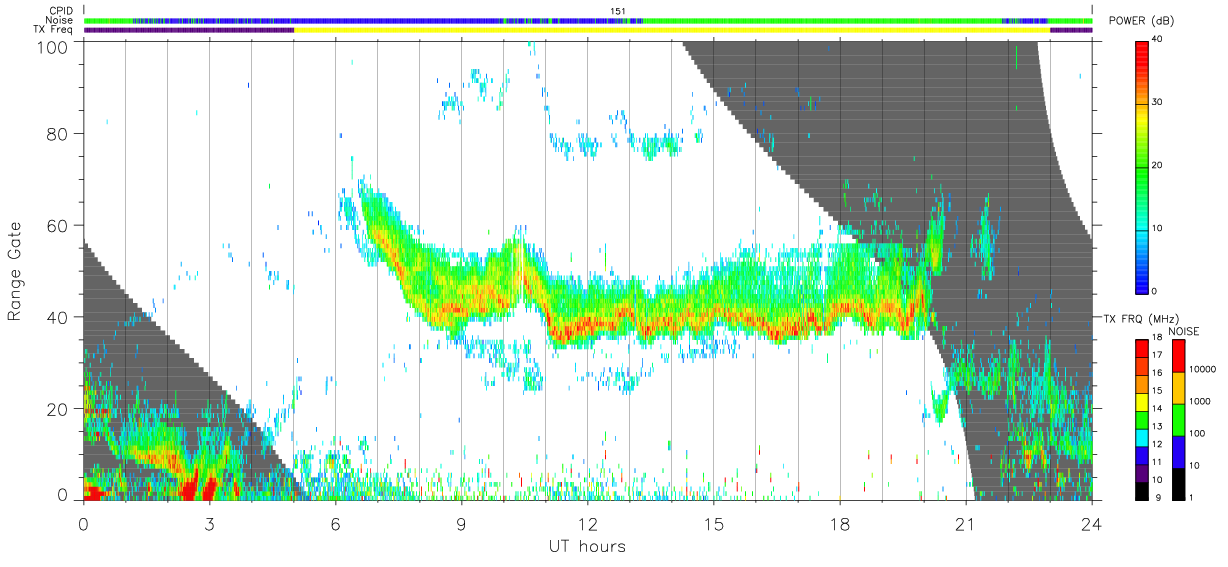The image size is (1228, 567).
Task: Click the 80 tick on Range Gate axis
Action: point(58,134)
